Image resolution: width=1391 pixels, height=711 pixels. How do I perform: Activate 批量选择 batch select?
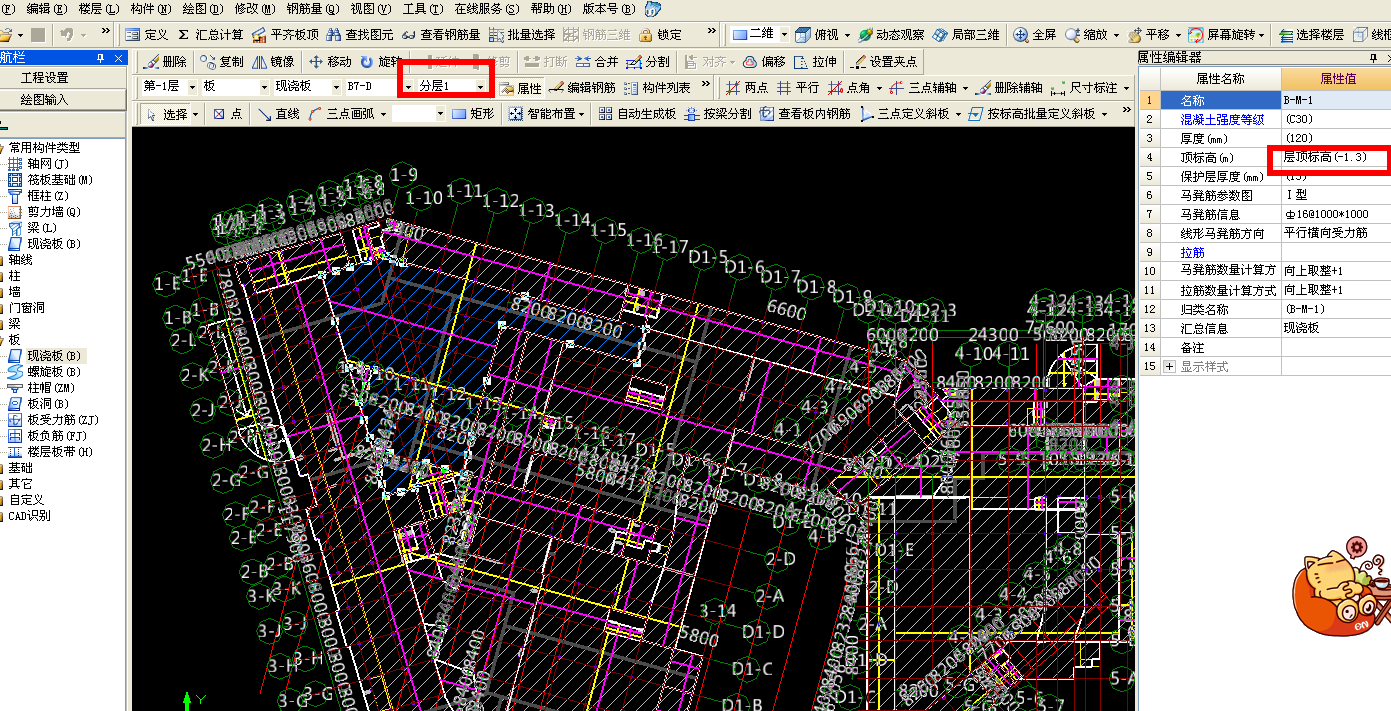pos(521,34)
